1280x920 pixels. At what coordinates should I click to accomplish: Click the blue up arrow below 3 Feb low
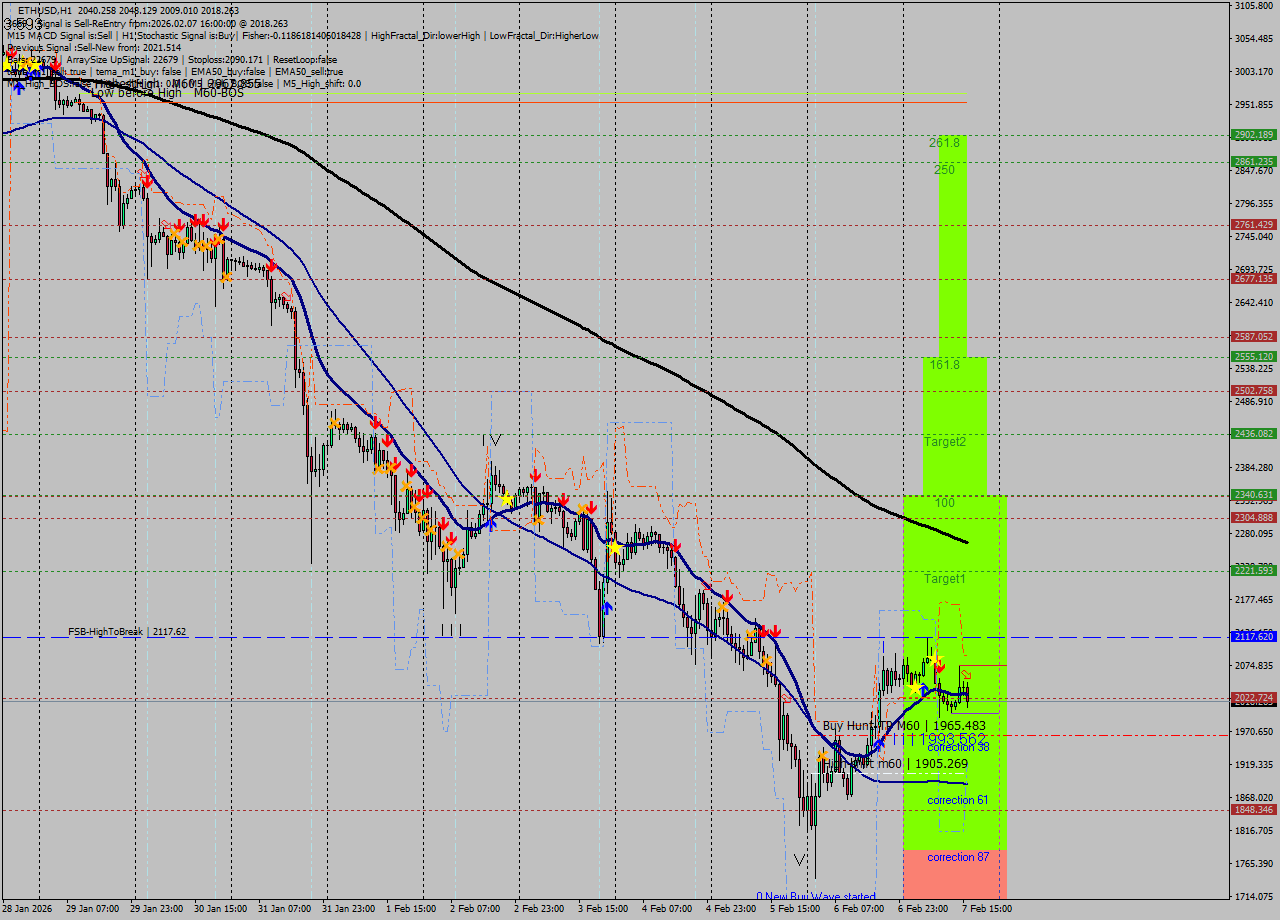click(607, 607)
